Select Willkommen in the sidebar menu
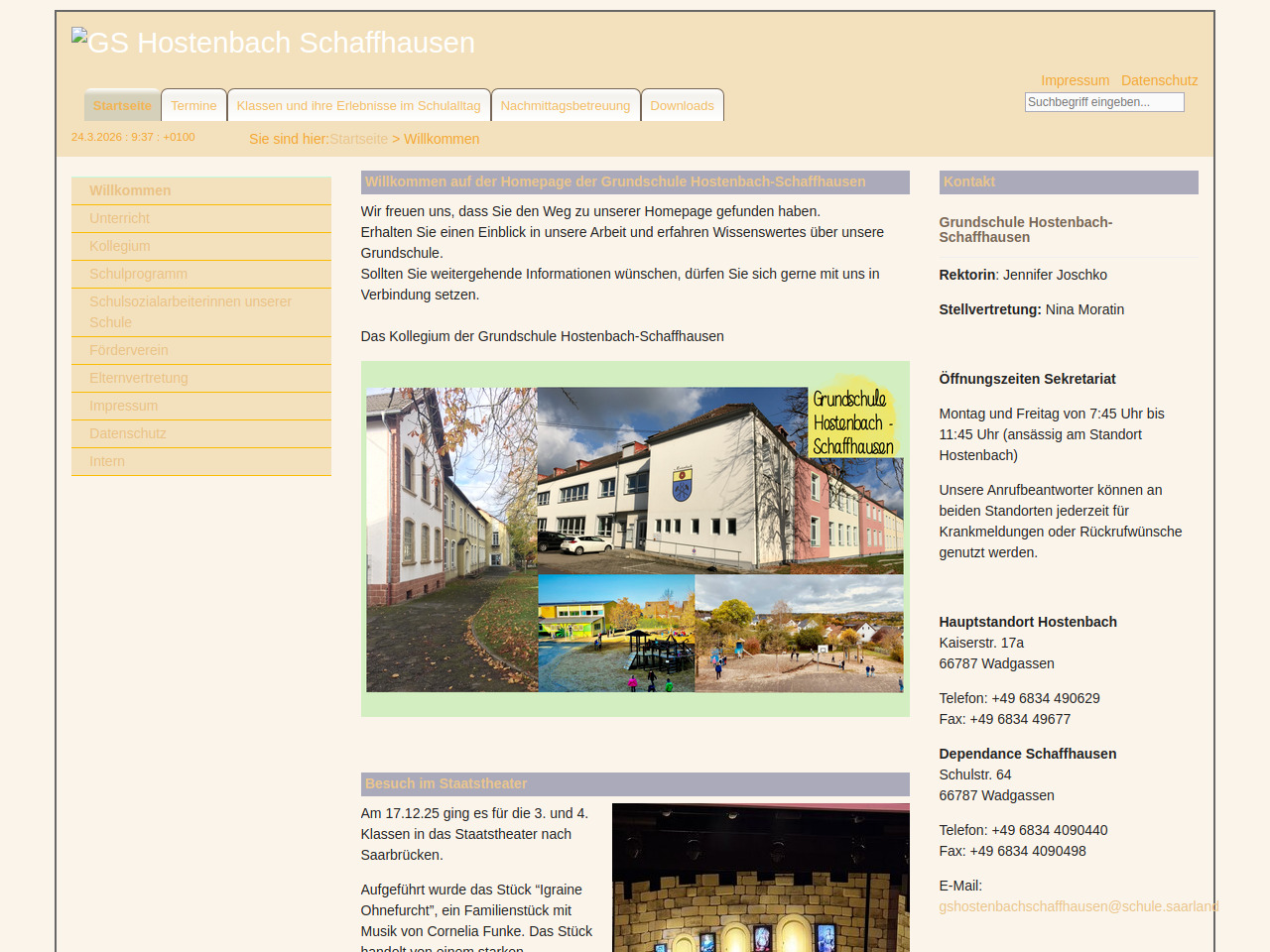The height and width of the screenshot is (952, 1270). pos(130,190)
